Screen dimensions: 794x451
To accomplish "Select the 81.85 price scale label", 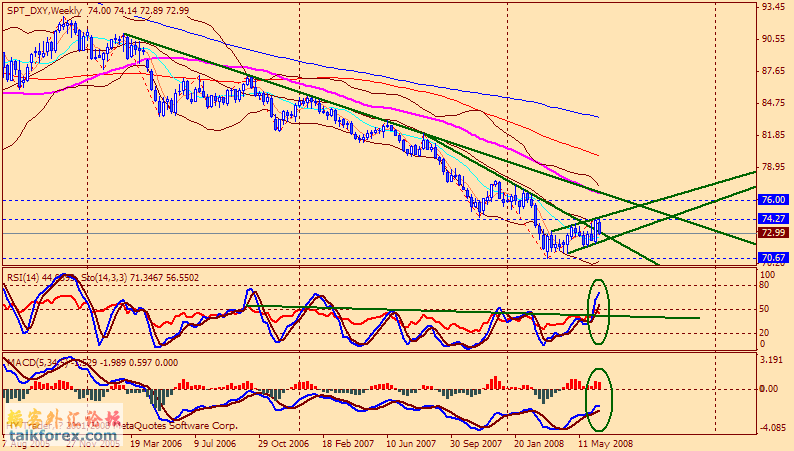I will [773, 135].
